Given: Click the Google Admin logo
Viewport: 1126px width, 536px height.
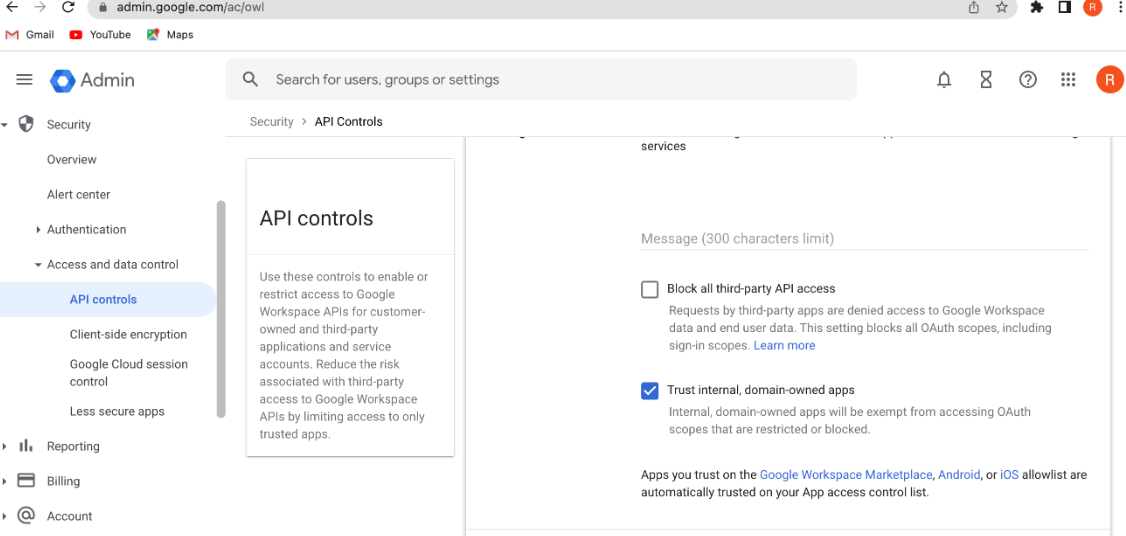Looking at the screenshot, I should tap(92, 80).
